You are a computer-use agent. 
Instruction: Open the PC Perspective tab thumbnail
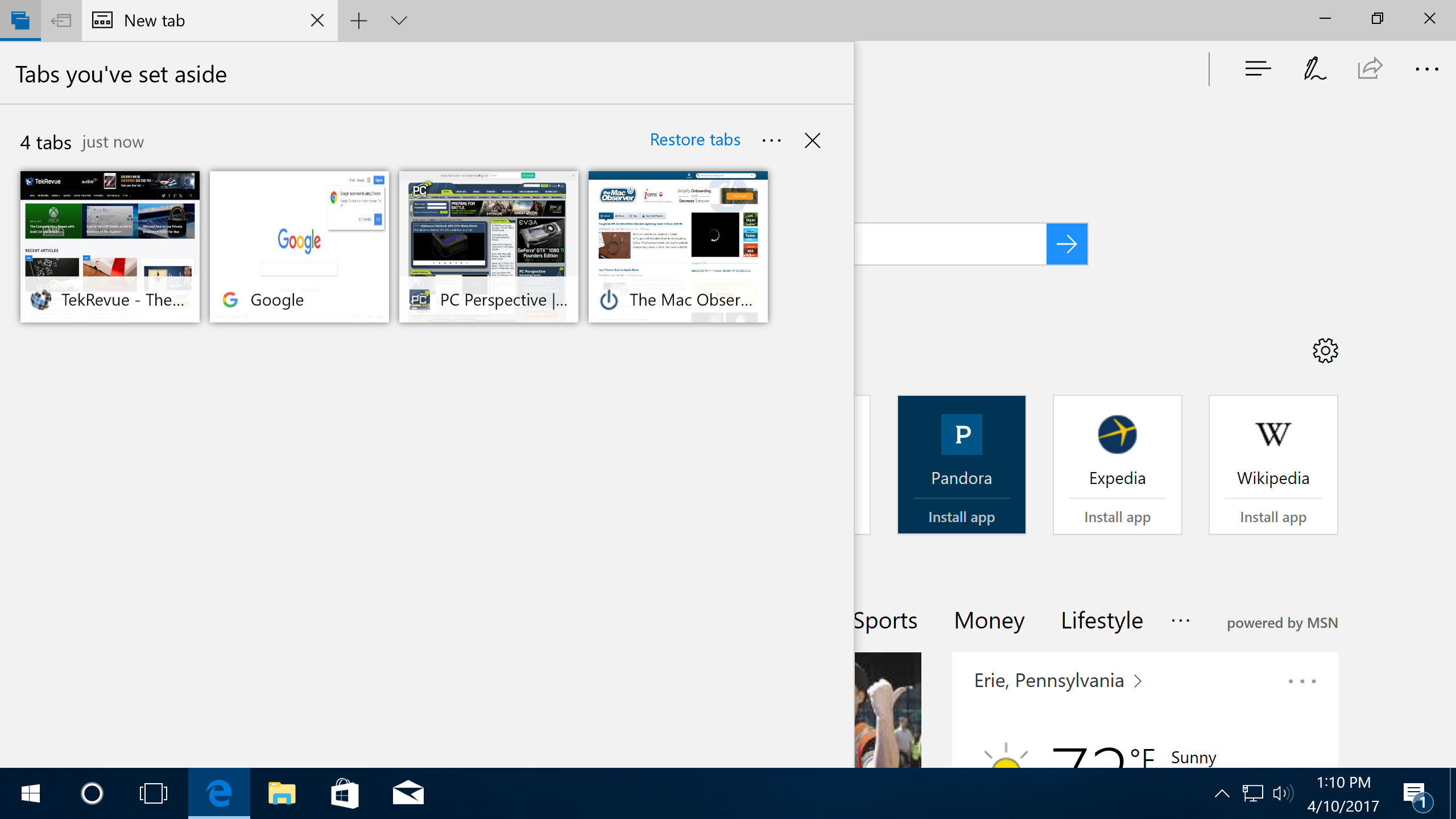489,246
